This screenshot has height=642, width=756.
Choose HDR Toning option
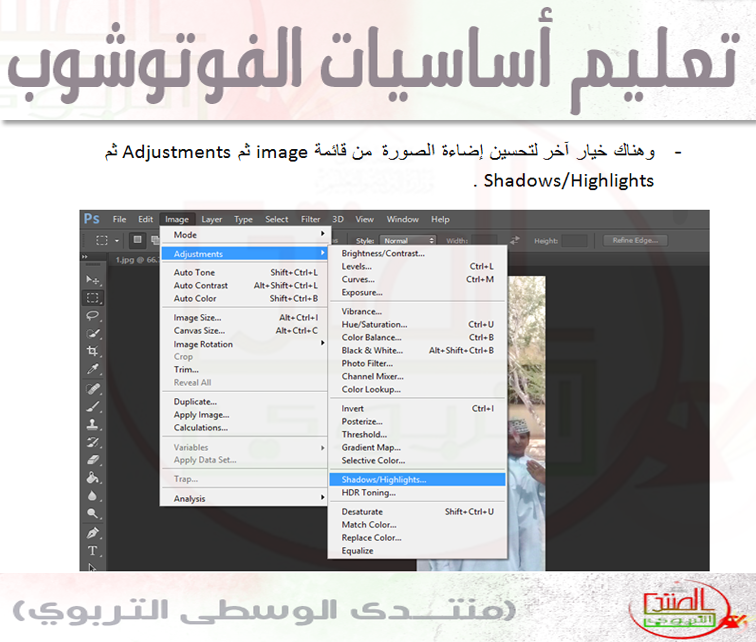point(418,493)
